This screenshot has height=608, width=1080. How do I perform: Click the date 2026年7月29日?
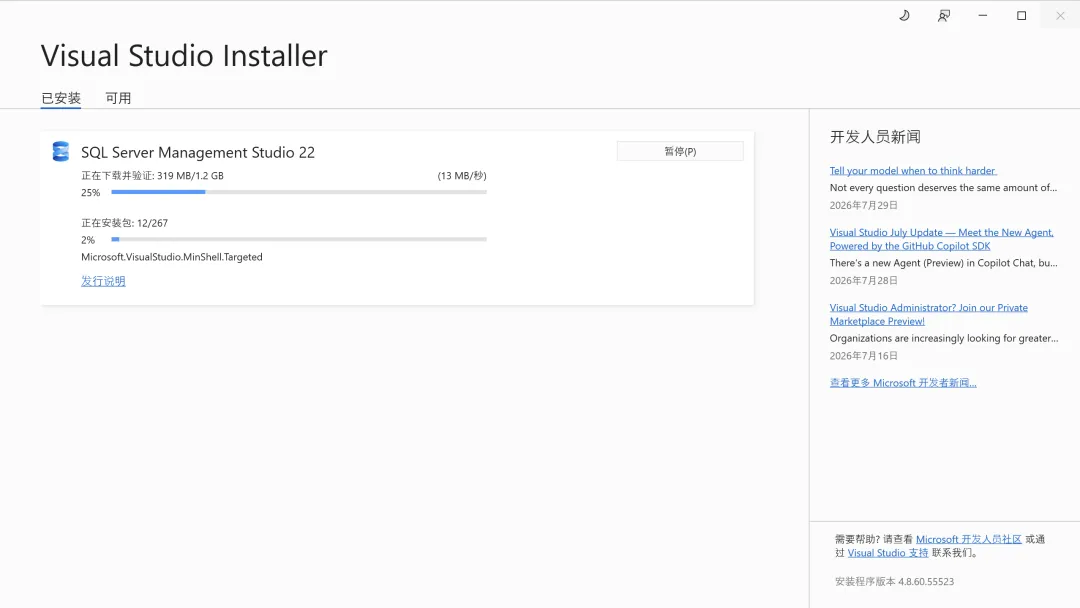tap(864, 205)
